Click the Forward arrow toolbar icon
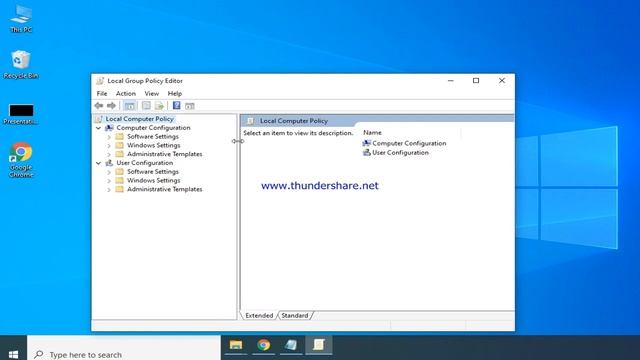Screen dimensions: 640x360 point(111,106)
